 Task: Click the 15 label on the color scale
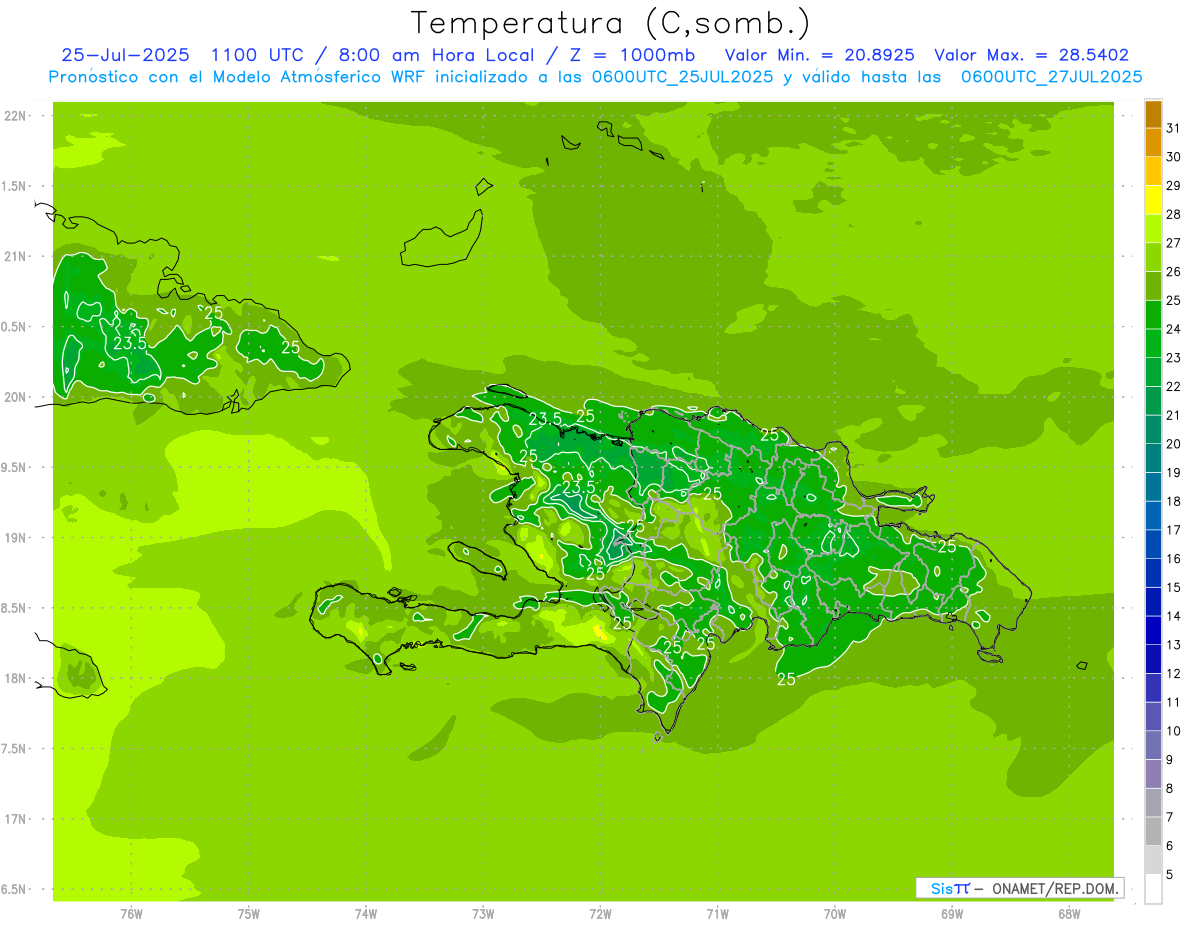point(1174,588)
